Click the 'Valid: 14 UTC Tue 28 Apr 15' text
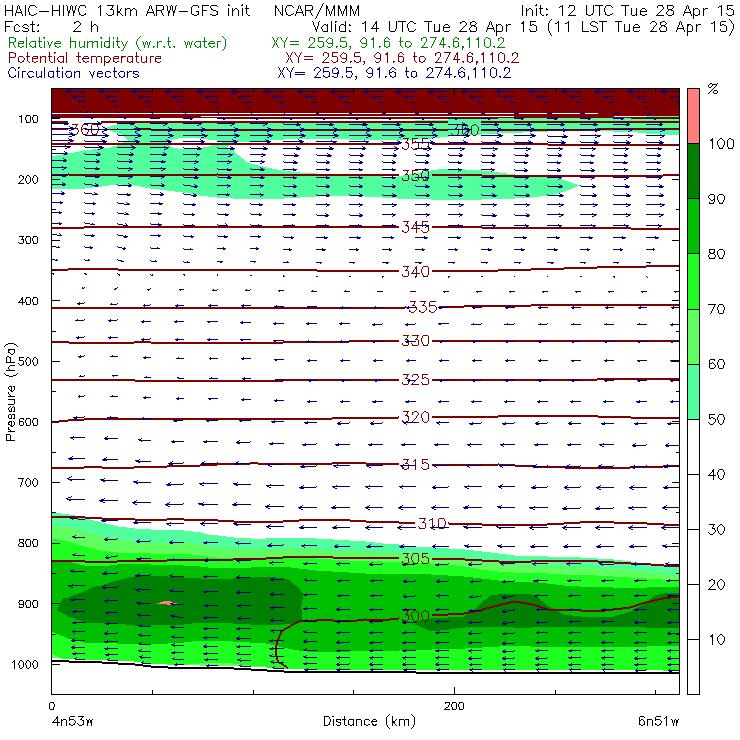The height and width of the screenshot is (740, 740). [424, 27]
